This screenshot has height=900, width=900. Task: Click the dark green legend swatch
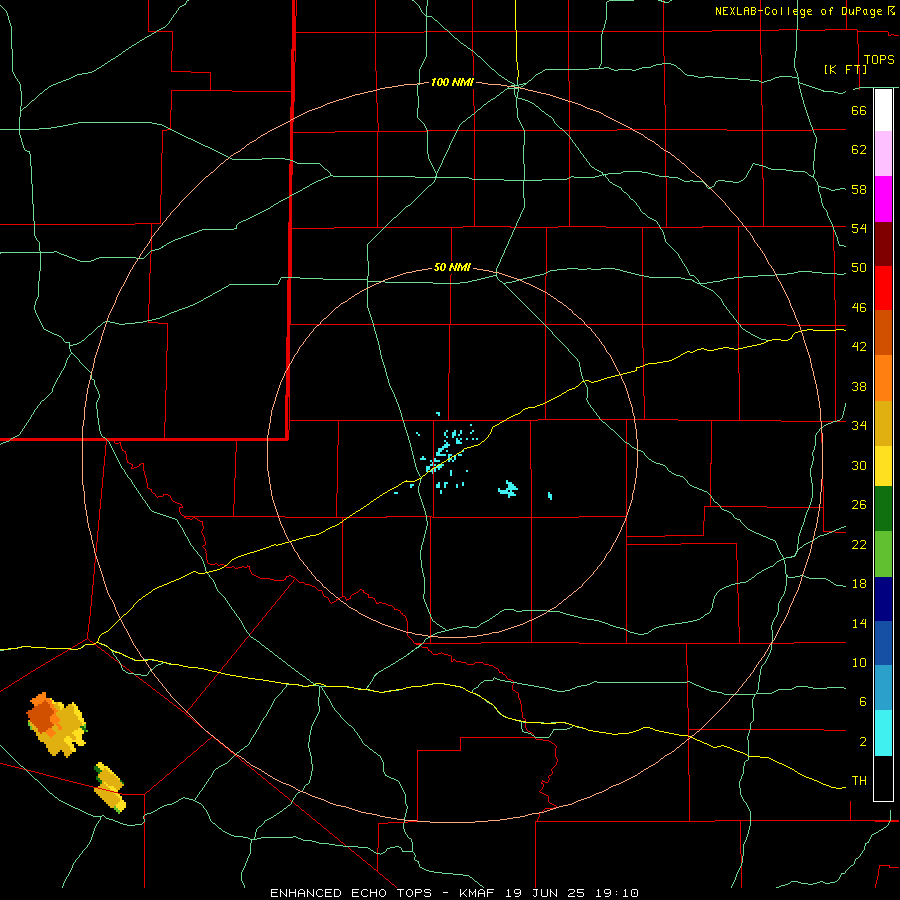tap(883, 509)
